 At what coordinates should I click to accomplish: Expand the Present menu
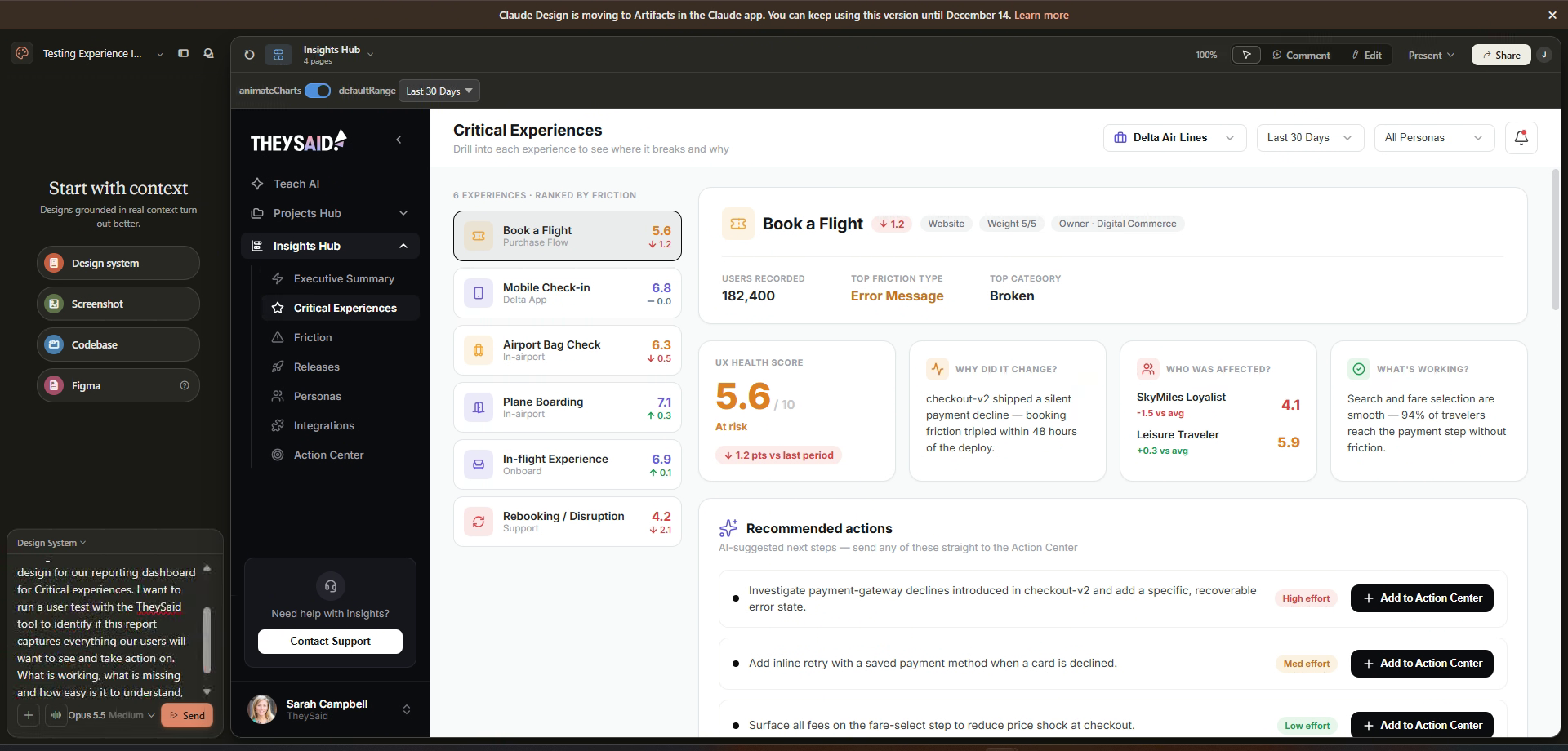coord(1431,55)
